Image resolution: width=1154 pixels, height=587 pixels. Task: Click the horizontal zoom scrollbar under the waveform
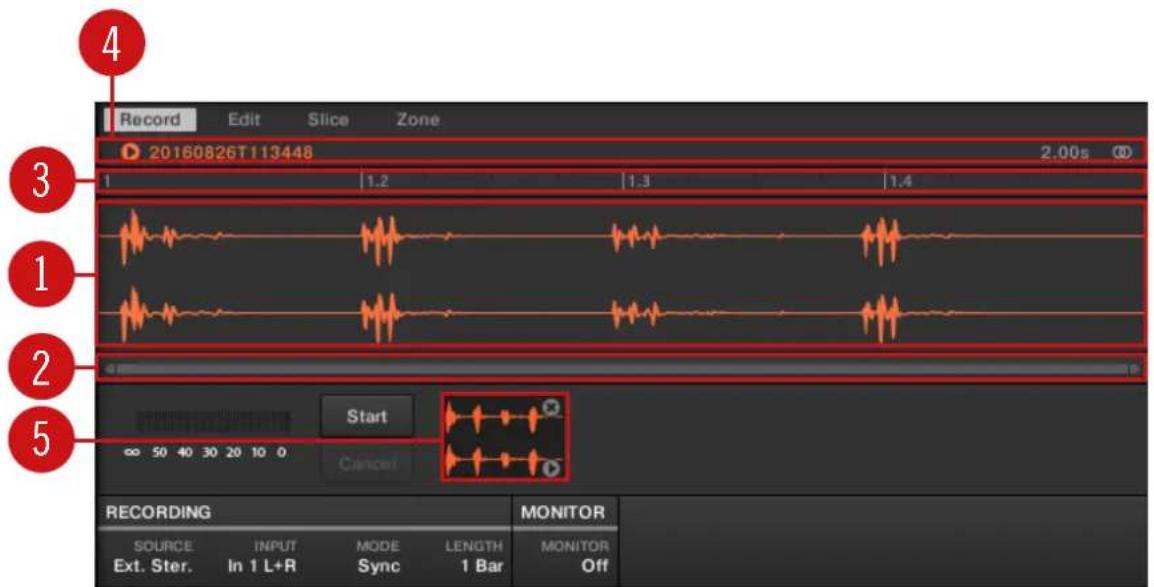[622, 369]
